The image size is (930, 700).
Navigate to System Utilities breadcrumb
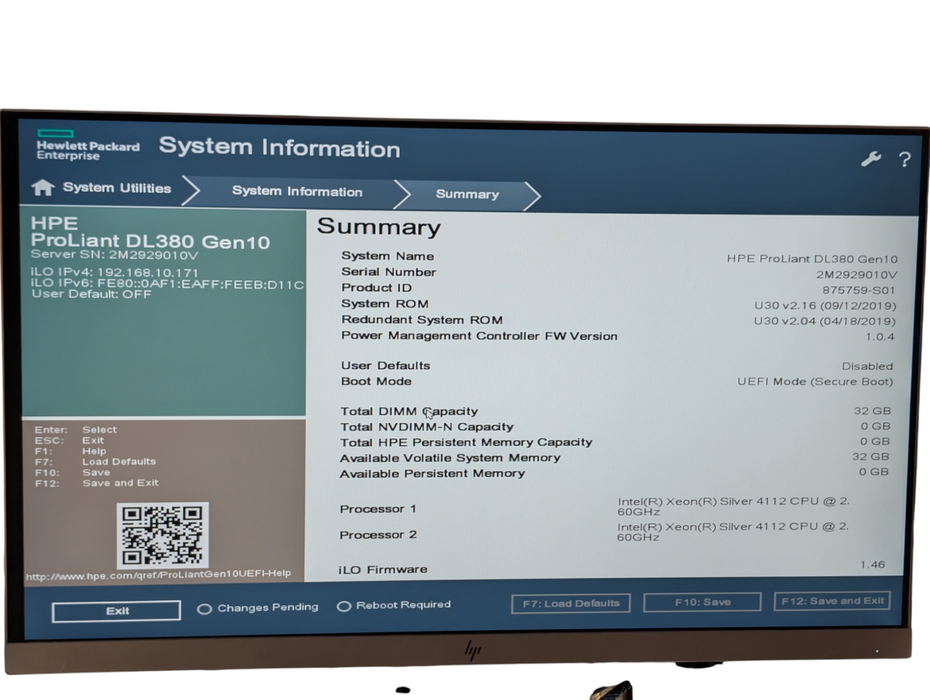[x=117, y=188]
